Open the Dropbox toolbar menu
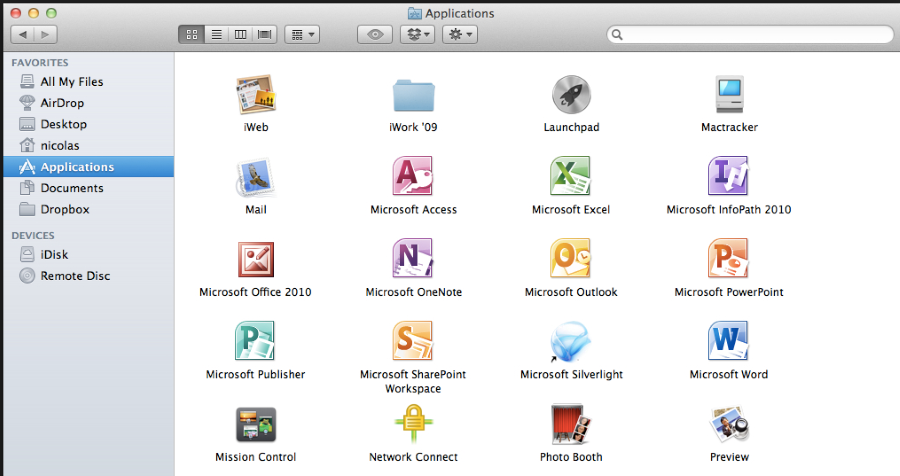Screen dimensions: 900x476 (417, 34)
